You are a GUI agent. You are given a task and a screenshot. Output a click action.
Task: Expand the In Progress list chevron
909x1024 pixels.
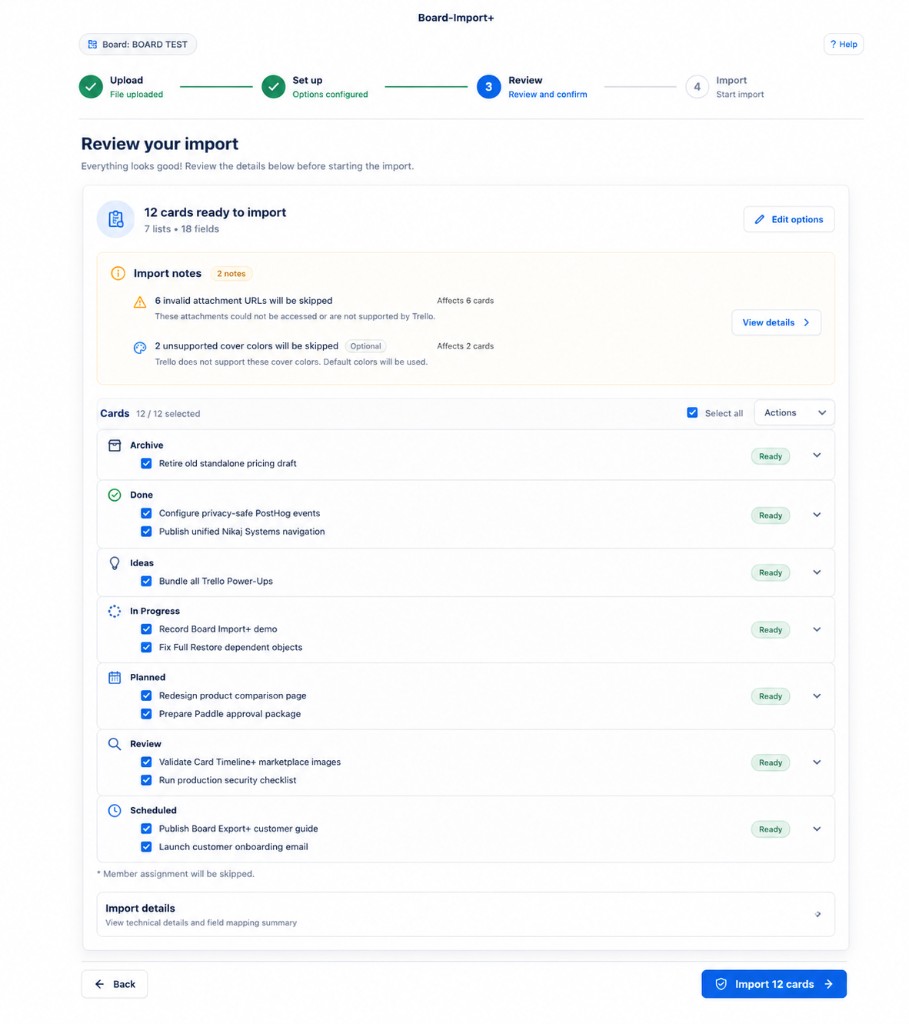tap(817, 630)
